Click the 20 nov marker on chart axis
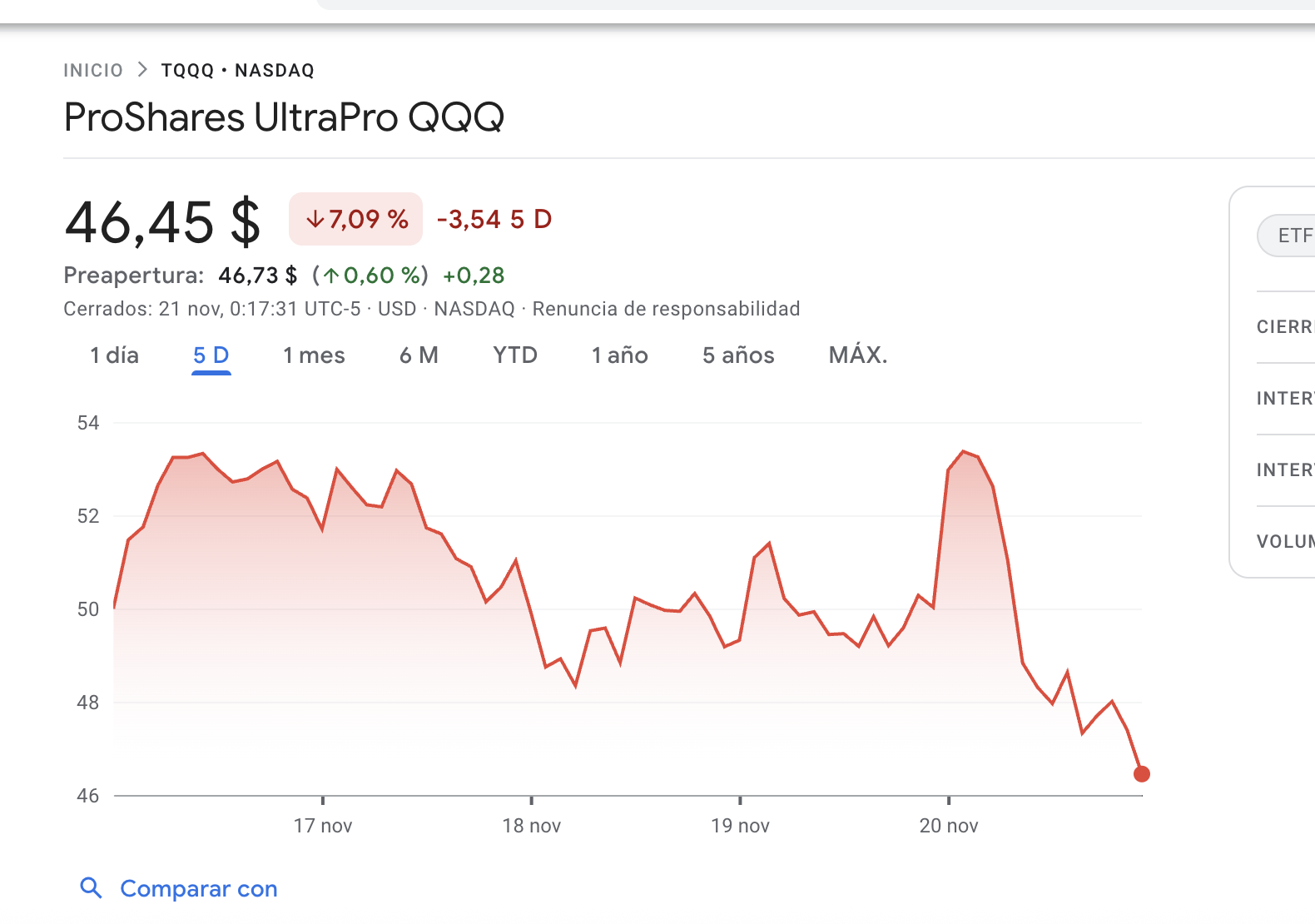The height and width of the screenshot is (924, 1315). pyautogui.click(x=949, y=826)
